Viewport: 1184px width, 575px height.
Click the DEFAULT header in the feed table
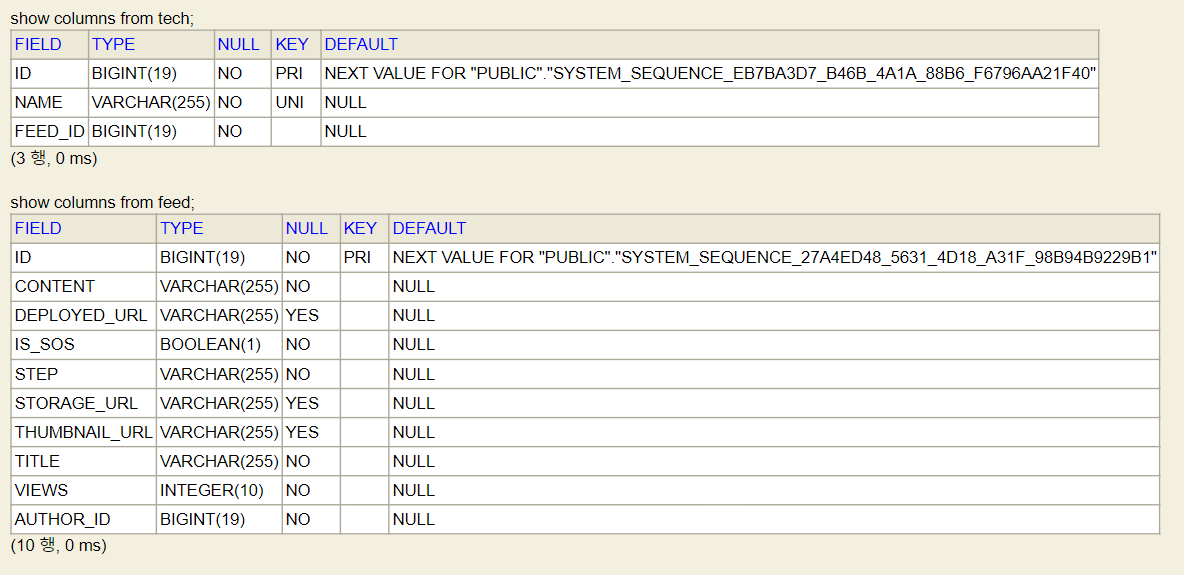(x=429, y=228)
